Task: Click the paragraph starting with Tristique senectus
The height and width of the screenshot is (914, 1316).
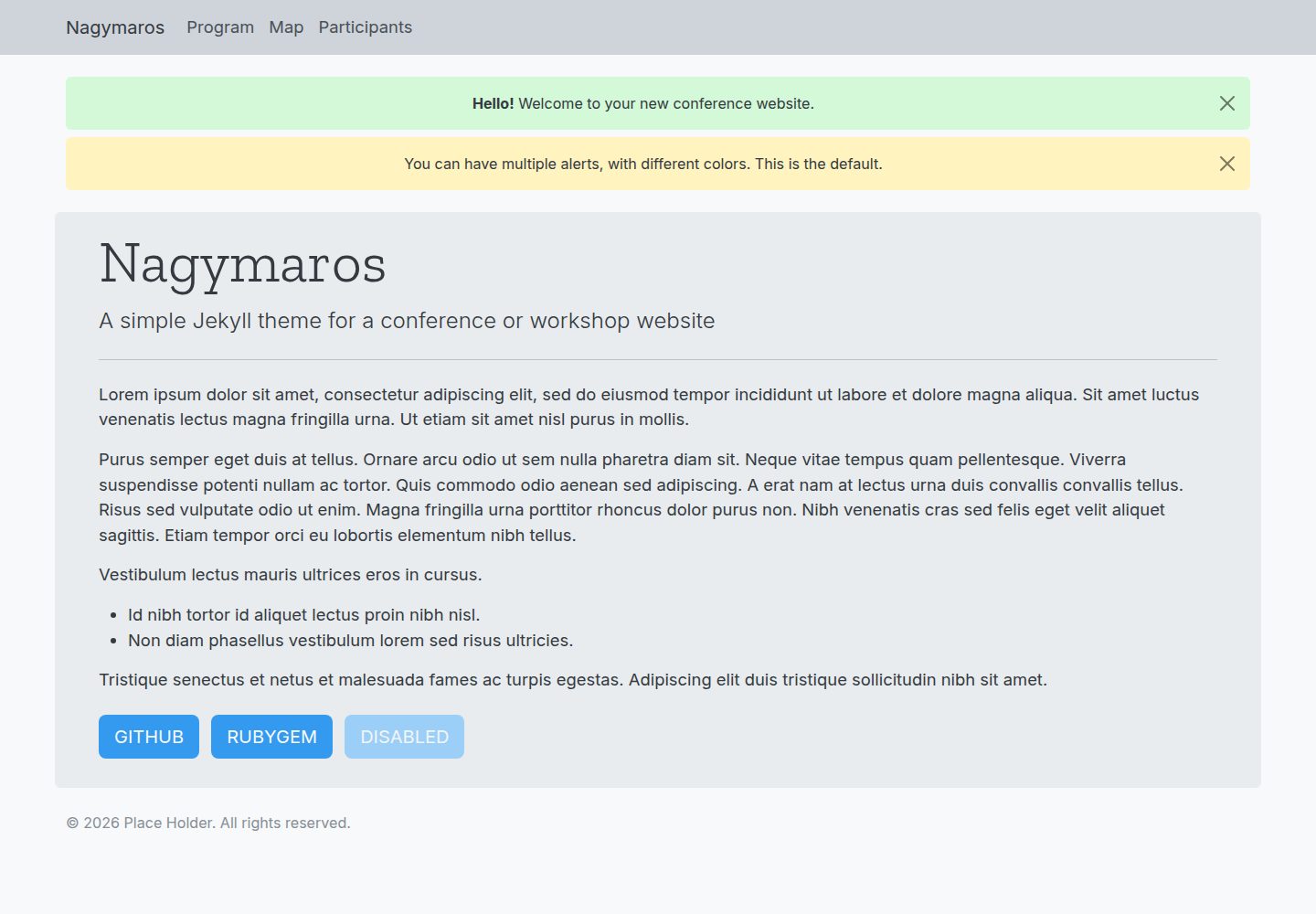Action: click(573, 680)
